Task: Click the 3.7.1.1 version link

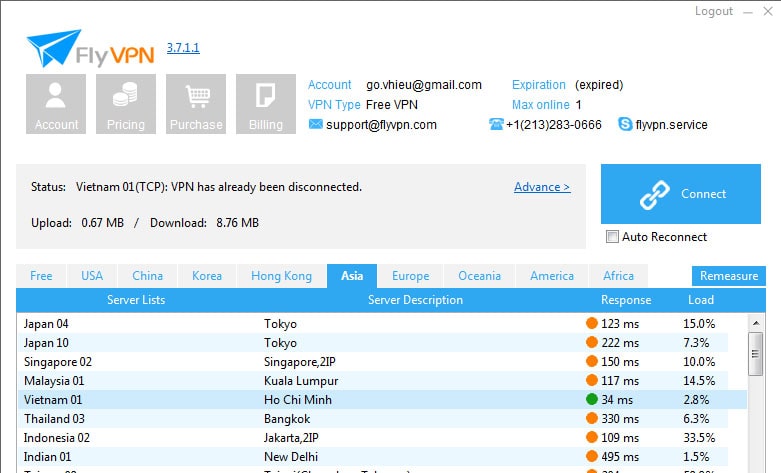Action: (x=183, y=48)
